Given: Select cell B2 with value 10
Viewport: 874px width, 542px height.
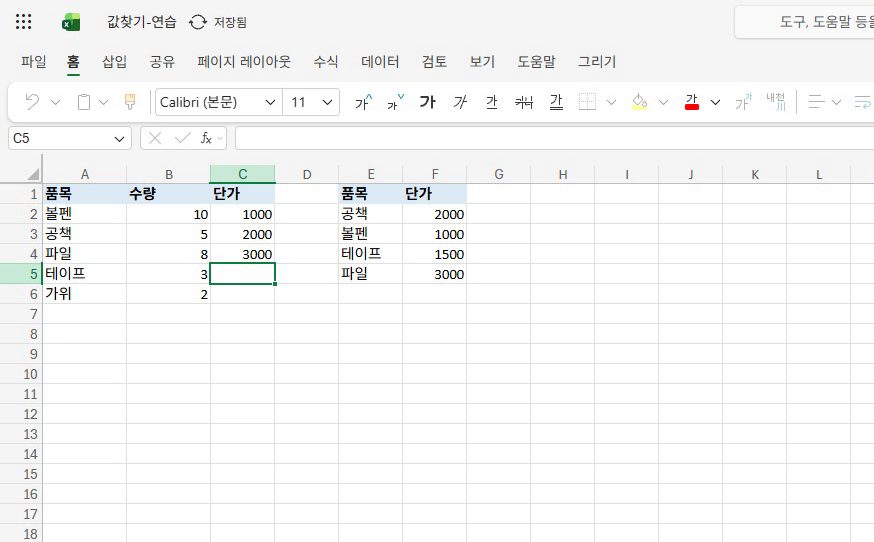Looking at the screenshot, I should point(168,214).
